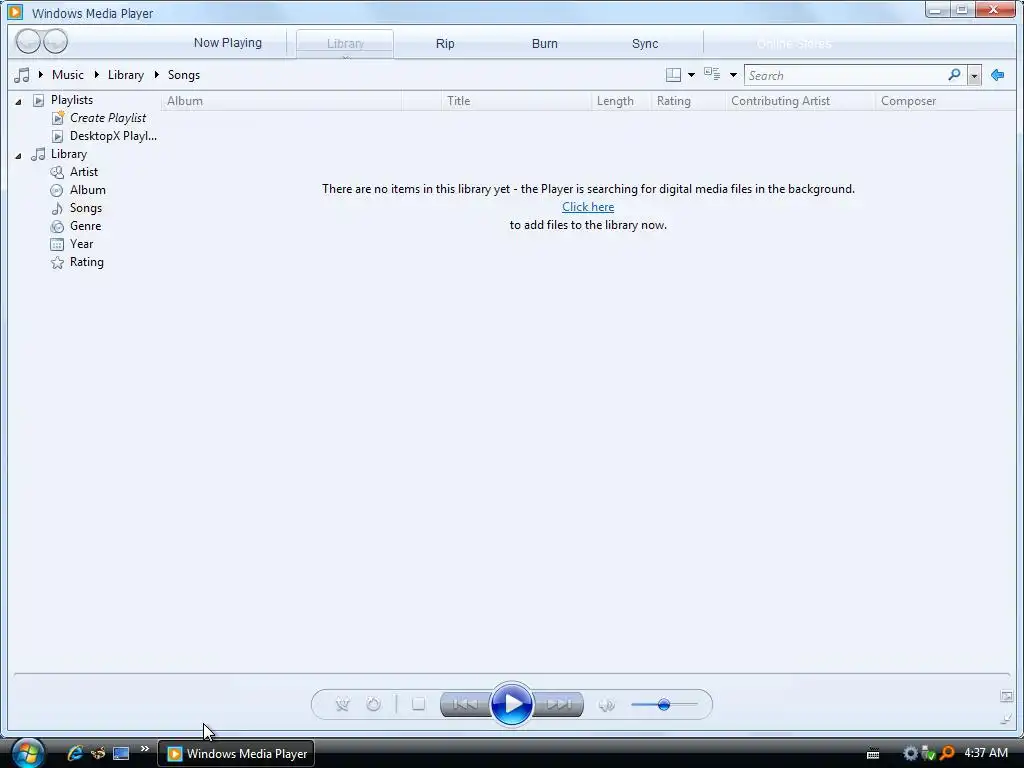Focus the Search input field
Image resolution: width=1024 pixels, height=768 pixels.
click(x=845, y=76)
